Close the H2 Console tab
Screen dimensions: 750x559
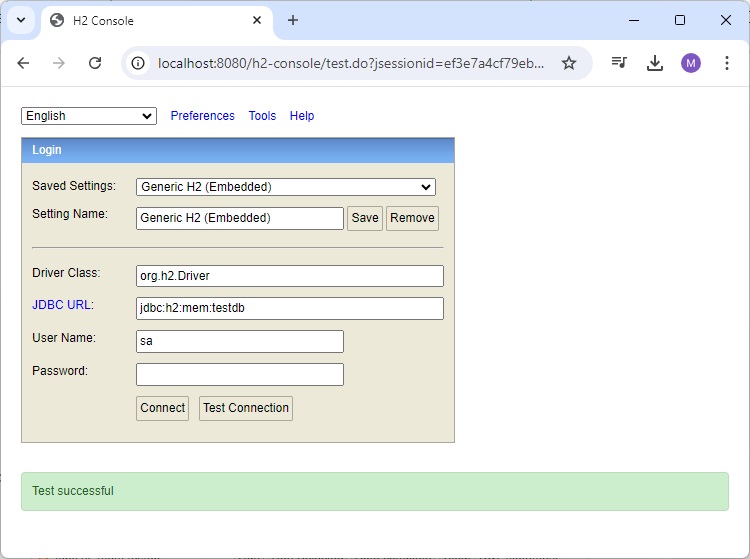(257, 20)
